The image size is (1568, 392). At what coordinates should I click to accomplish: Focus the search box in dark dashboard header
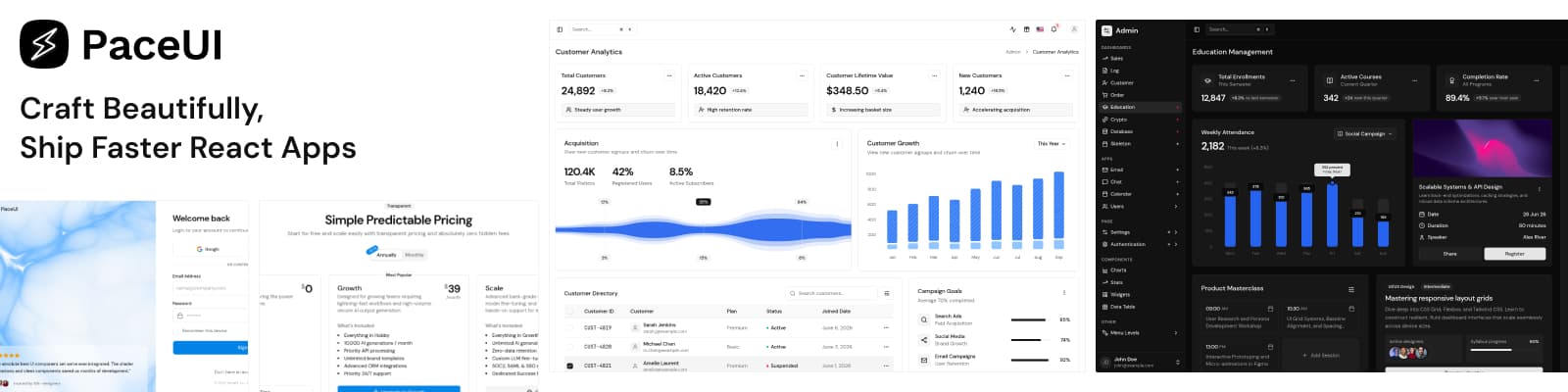[x=1238, y=29]
